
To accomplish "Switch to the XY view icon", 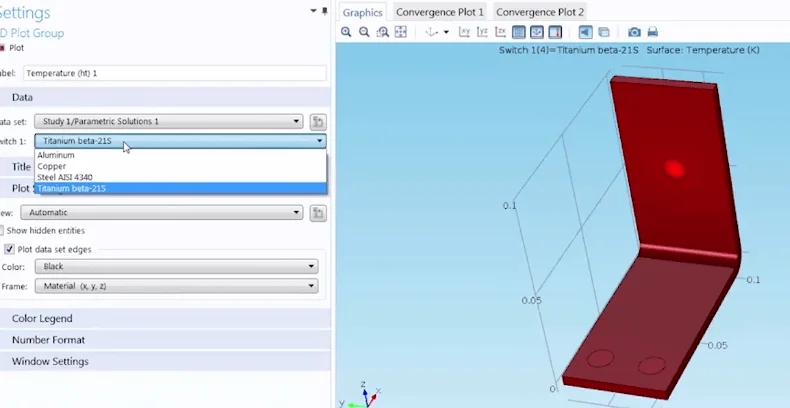I will point(465,33).
